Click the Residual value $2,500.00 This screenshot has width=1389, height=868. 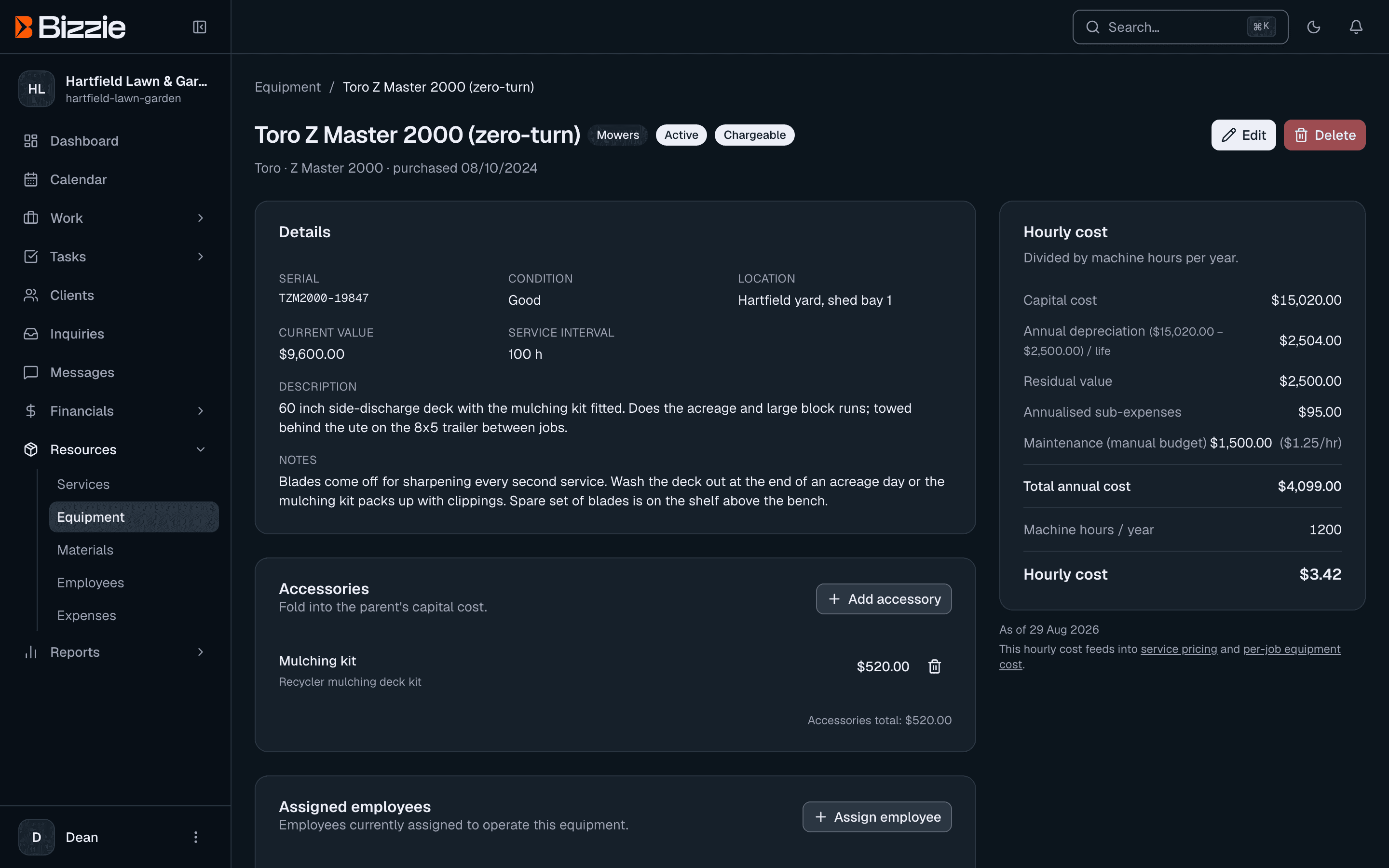(x=1310, y=381)
